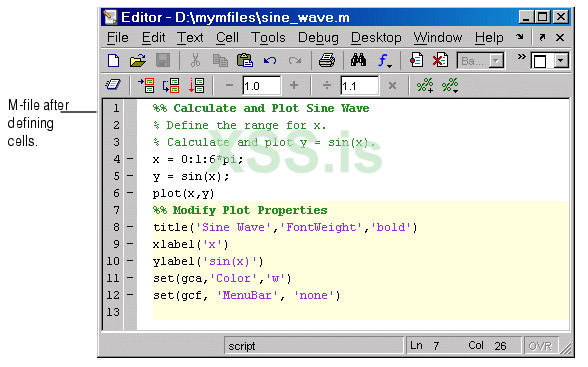
Task: Paste from clipboard icon
Action: (x=245, y=60)
